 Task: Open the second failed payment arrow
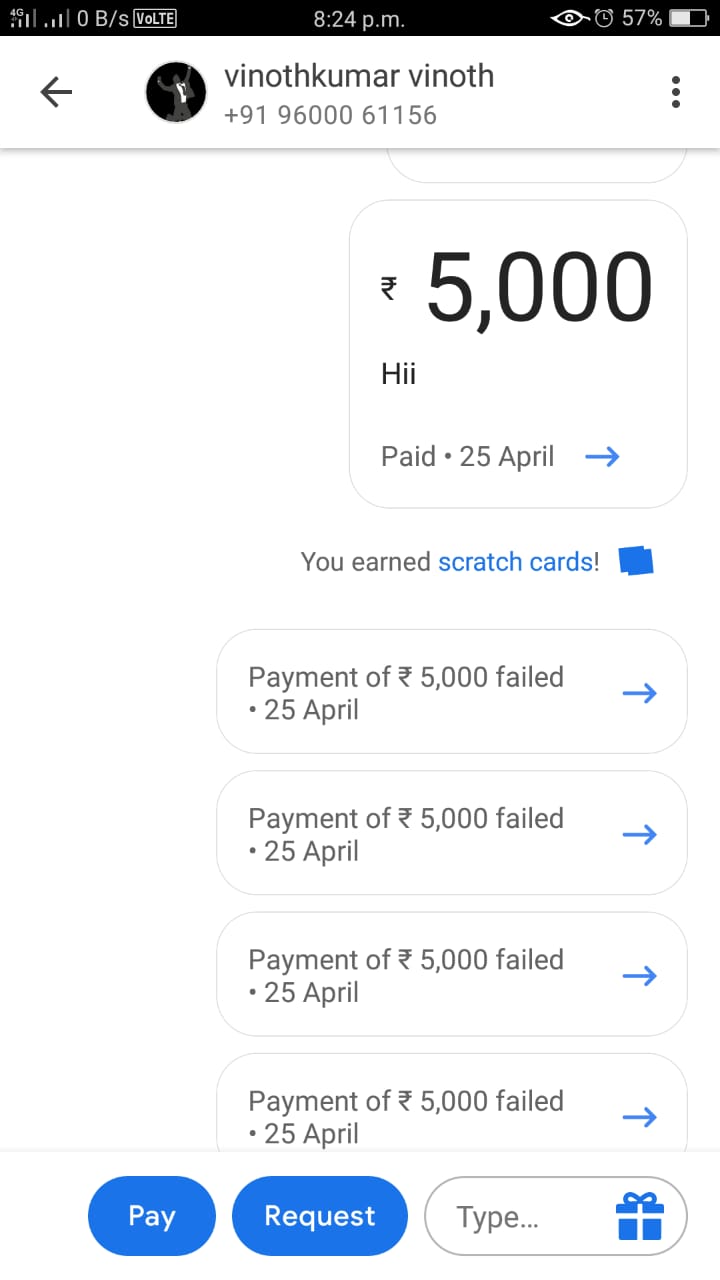click(x=639, y=833)
